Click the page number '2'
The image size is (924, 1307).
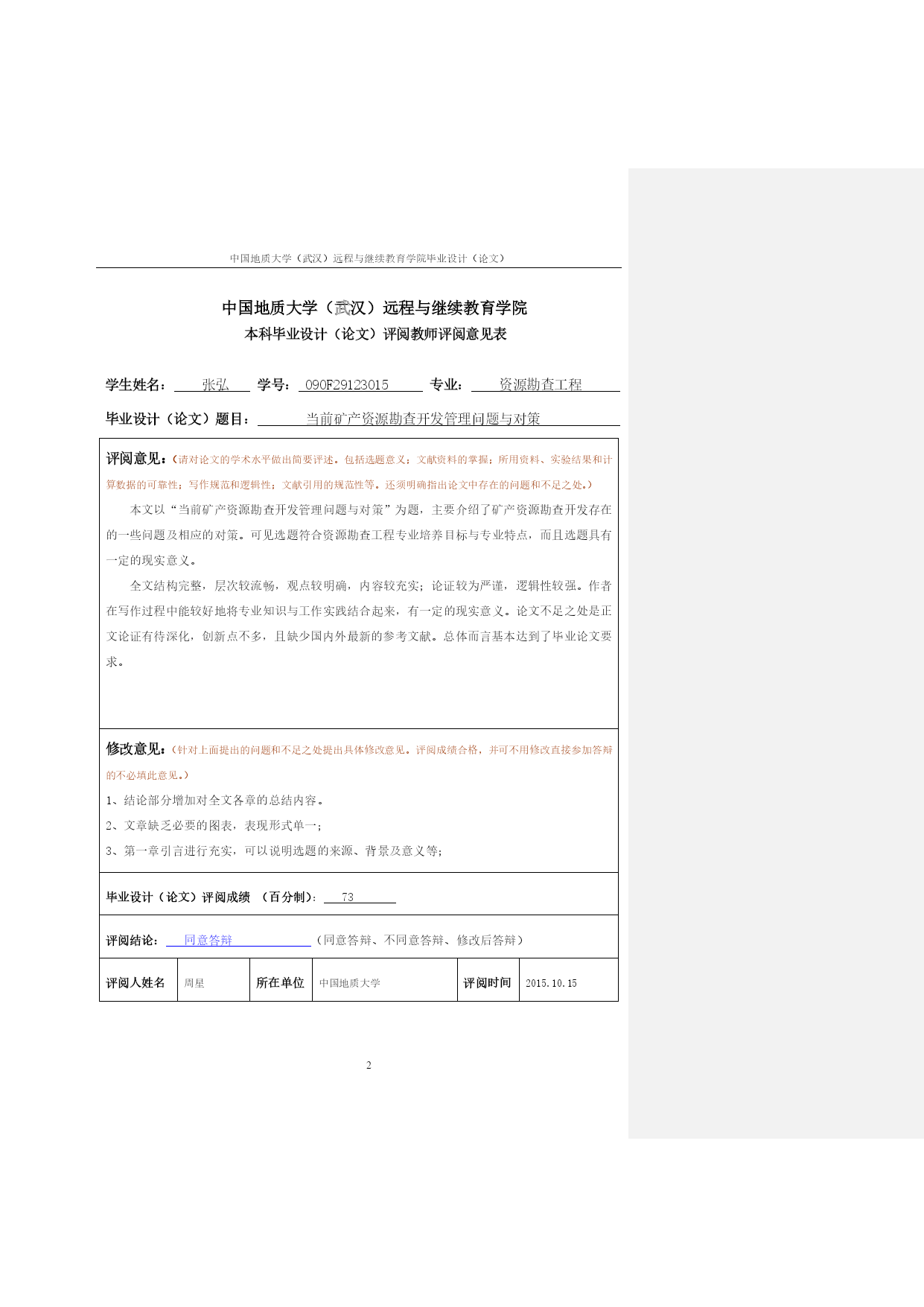pos(369,1066)
